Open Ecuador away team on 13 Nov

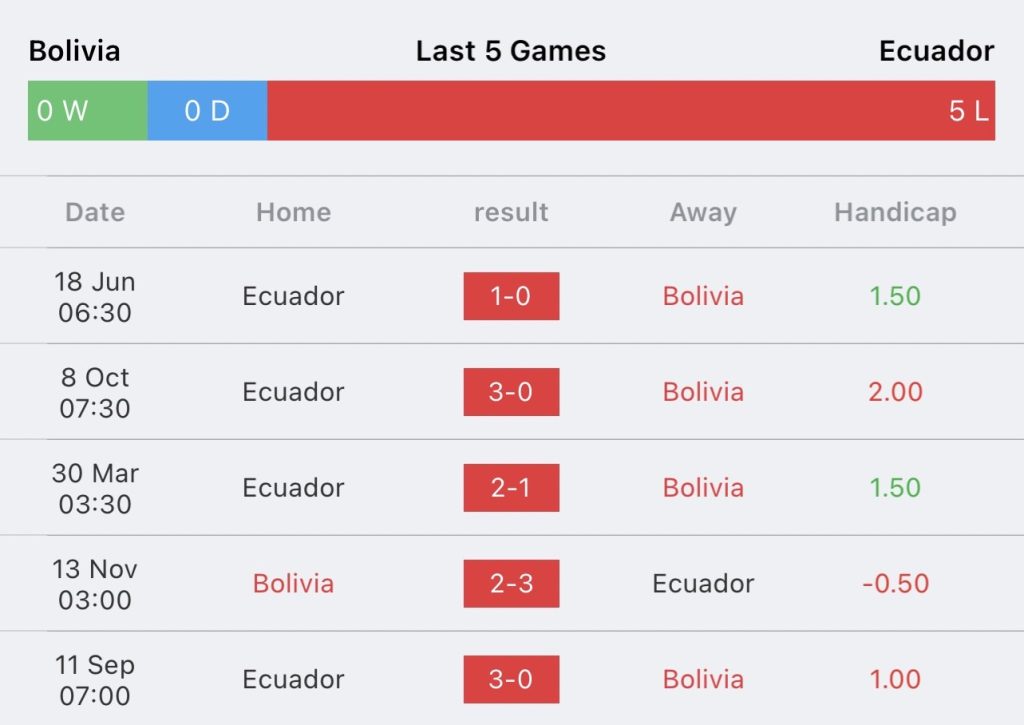703,583
